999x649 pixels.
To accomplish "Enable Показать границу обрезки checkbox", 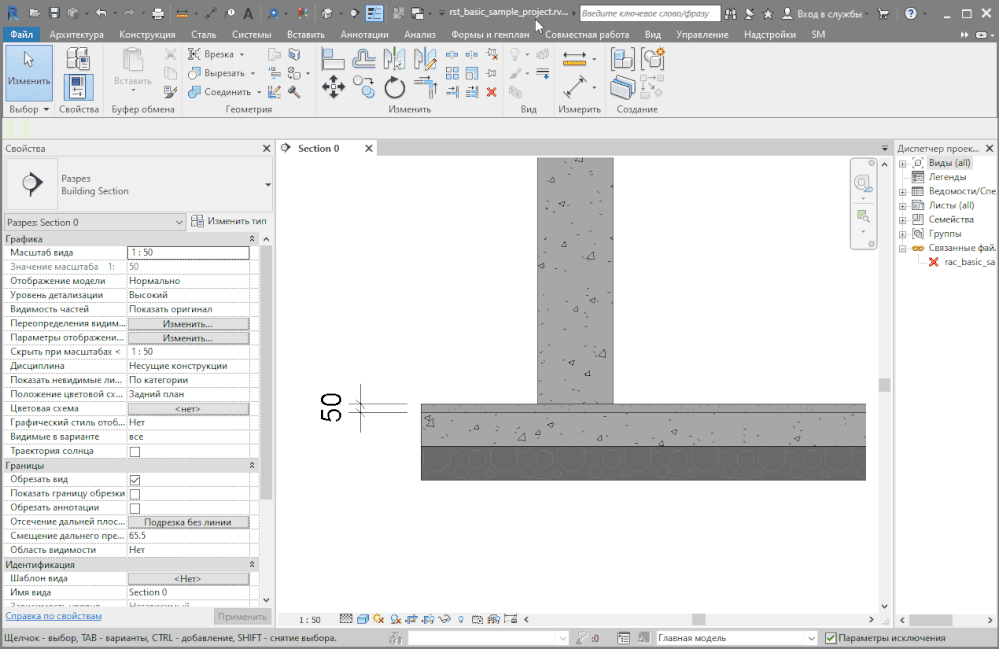I will coord(135,494).
